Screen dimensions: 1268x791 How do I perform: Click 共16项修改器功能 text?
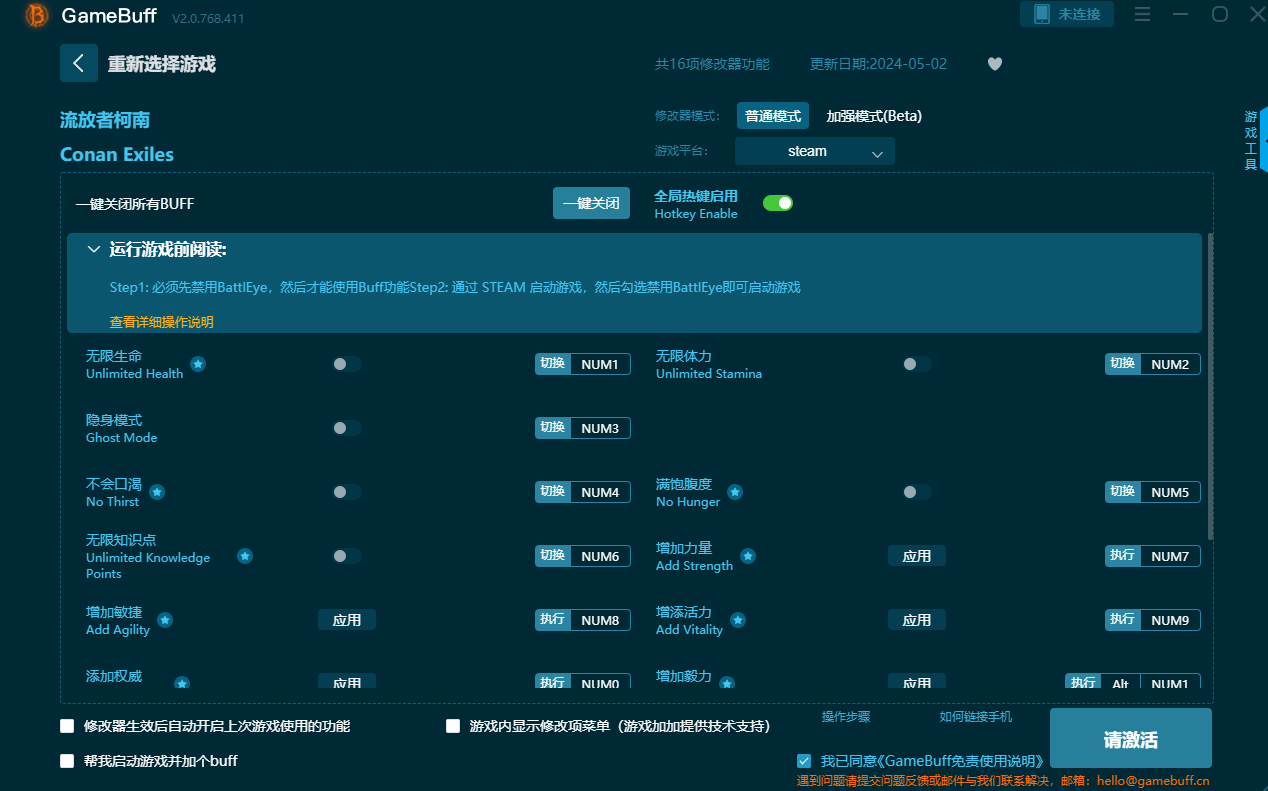tap(712, 64)
